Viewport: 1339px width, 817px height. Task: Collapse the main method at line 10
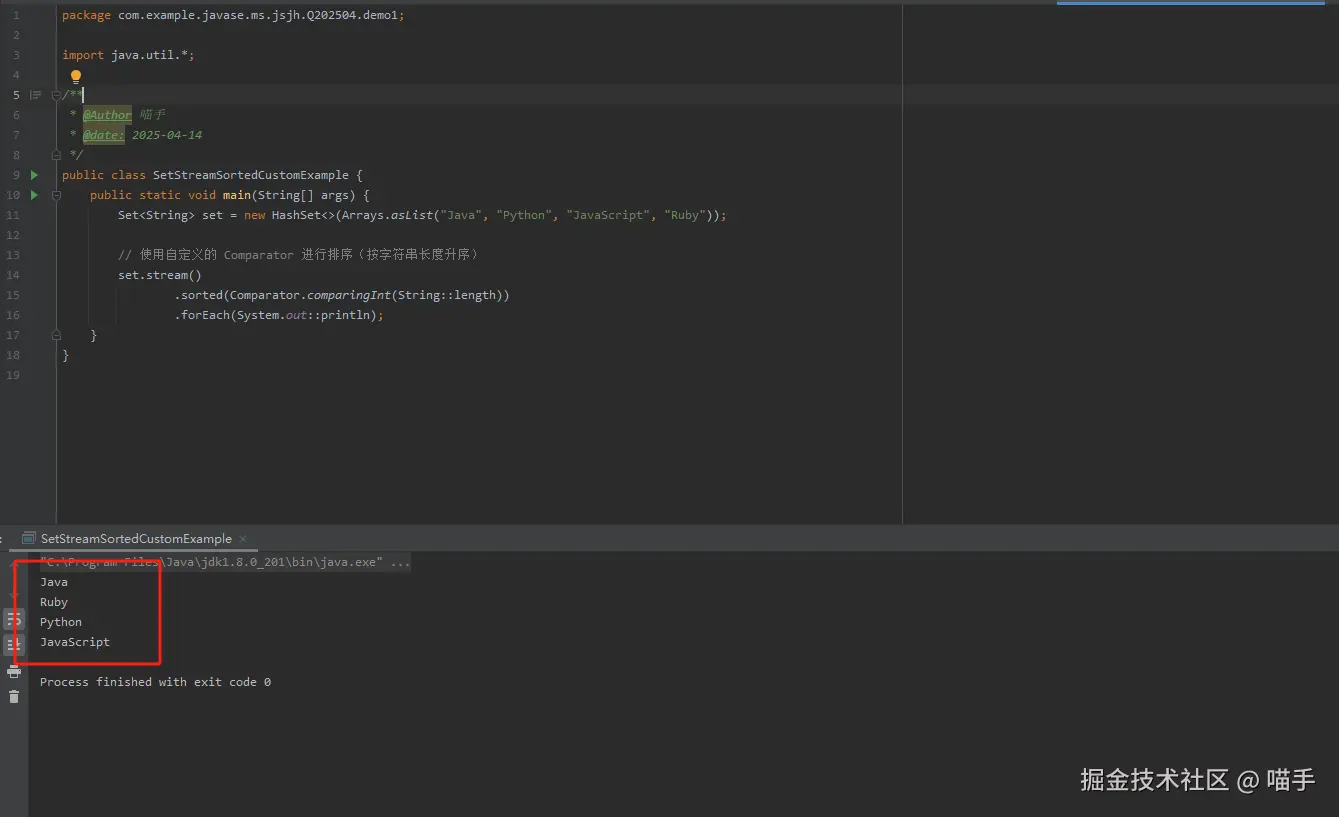click(x=56, y=195)
